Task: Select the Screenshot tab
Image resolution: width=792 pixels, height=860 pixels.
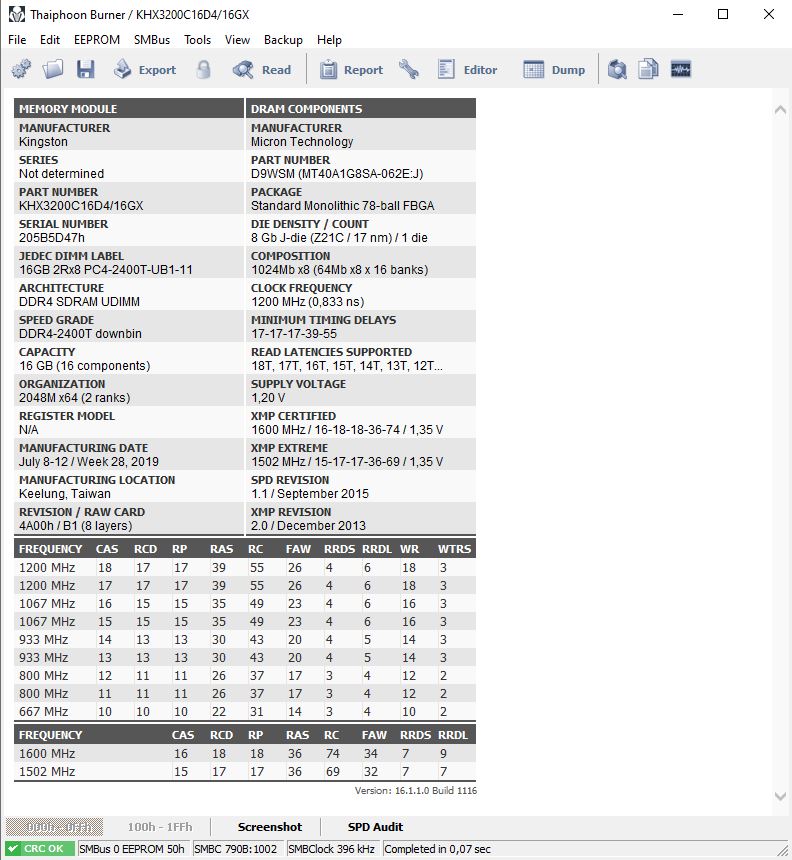Action: [x=270, y=827]
